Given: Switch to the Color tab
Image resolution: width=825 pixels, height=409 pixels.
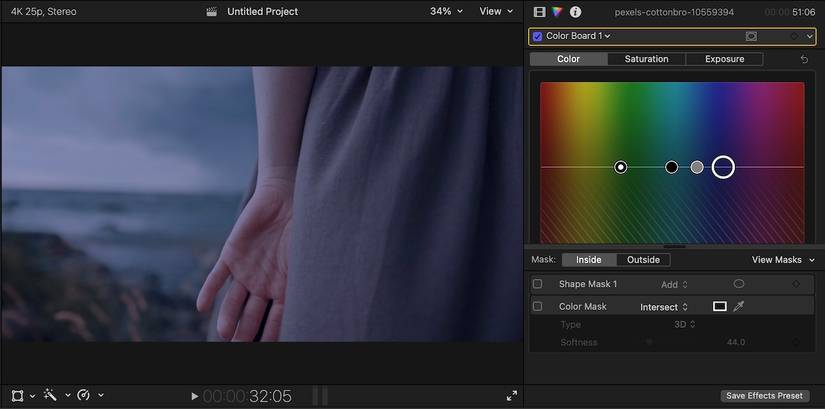Looking at the screenshot, I should click(568, 59).
